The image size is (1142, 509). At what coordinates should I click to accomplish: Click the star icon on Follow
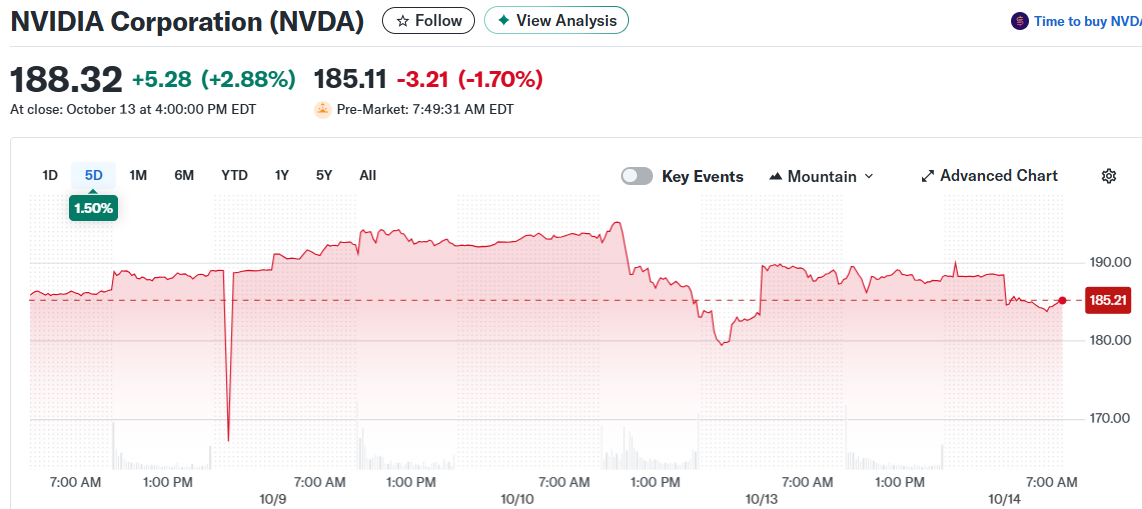(x=402, y=20)
